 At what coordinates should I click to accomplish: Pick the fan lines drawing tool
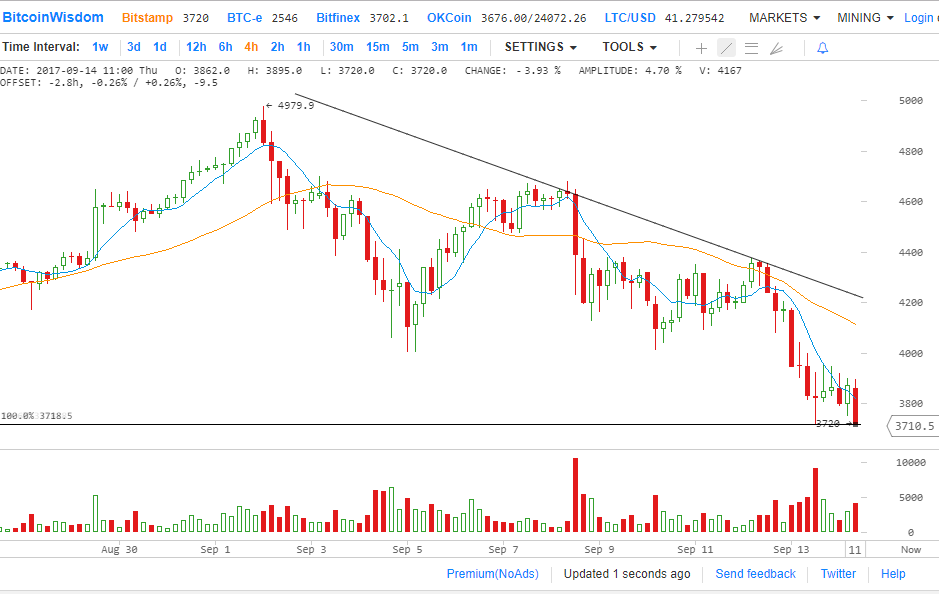pyautogui.click(x=776, y=48)
